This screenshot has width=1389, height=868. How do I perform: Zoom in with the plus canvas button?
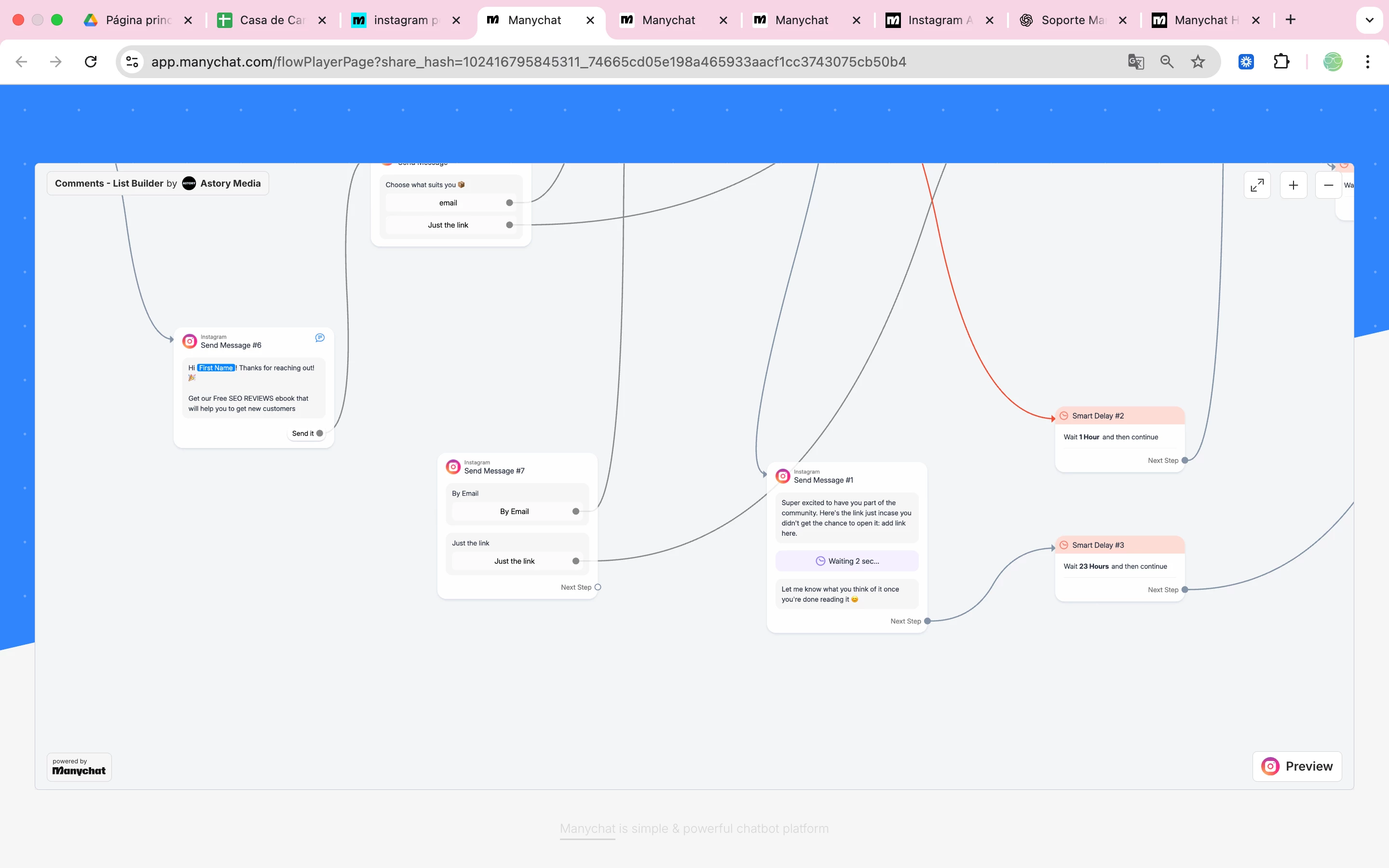click(1293, 185)
